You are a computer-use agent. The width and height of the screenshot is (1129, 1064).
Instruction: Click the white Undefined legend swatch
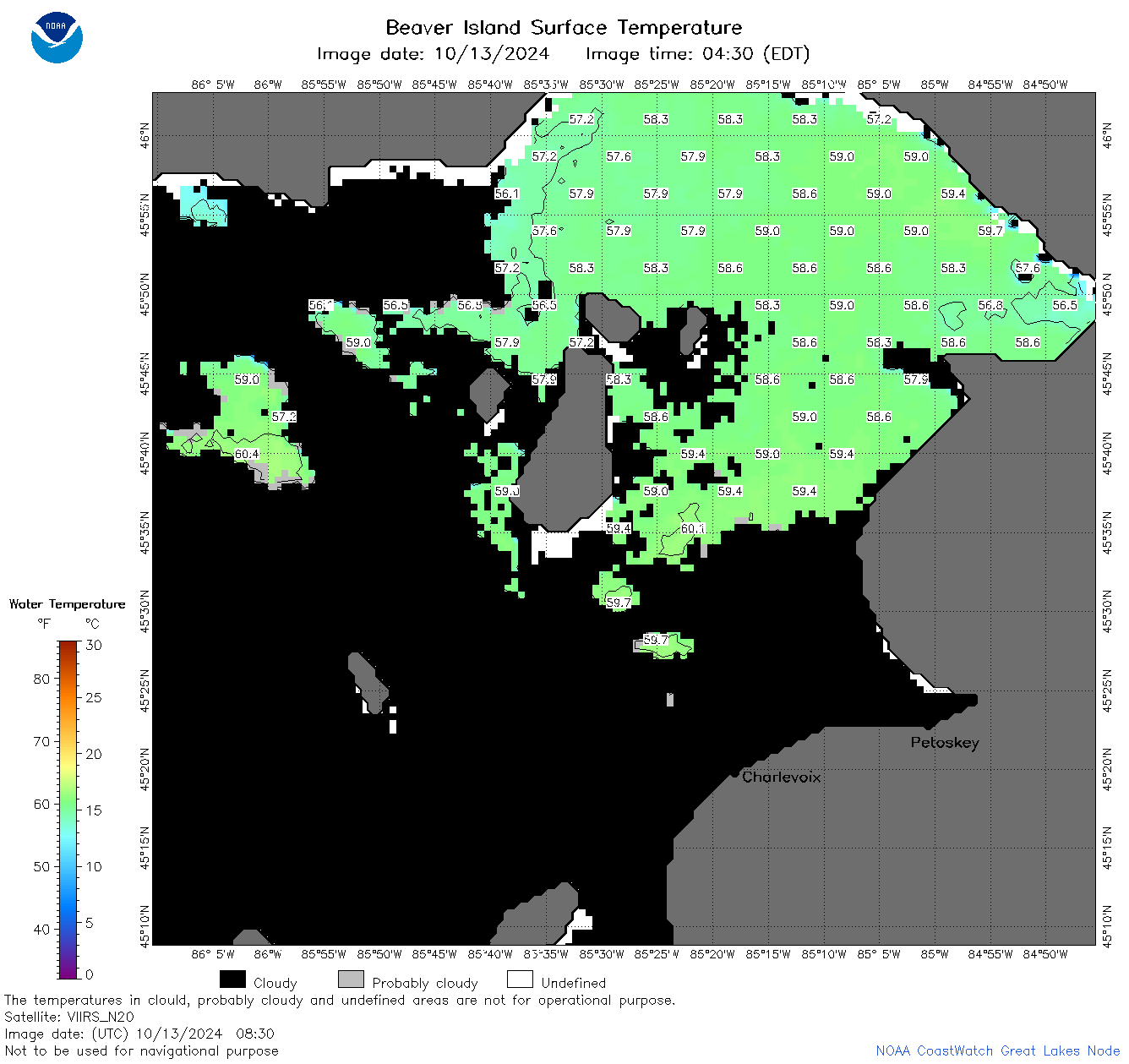coord(520,979)
